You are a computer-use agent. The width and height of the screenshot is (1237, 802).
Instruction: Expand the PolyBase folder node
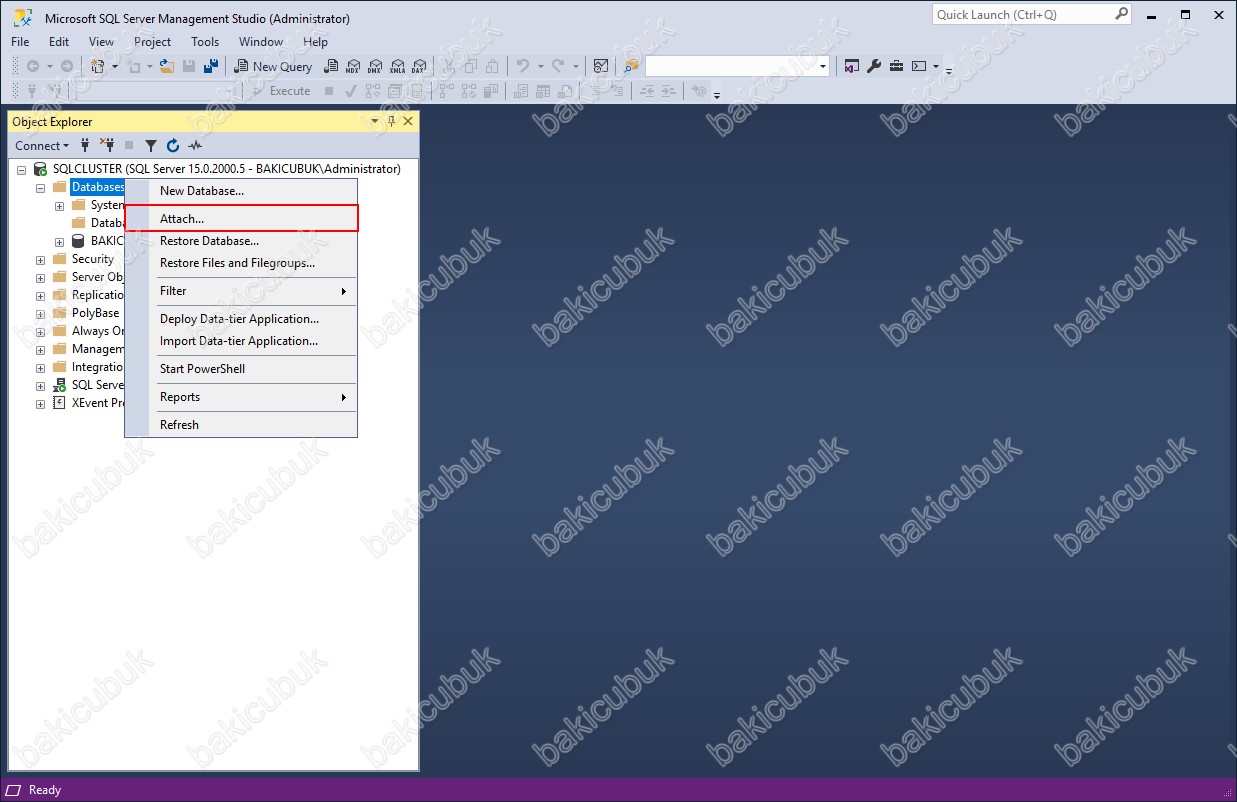(x=41, y=314)
